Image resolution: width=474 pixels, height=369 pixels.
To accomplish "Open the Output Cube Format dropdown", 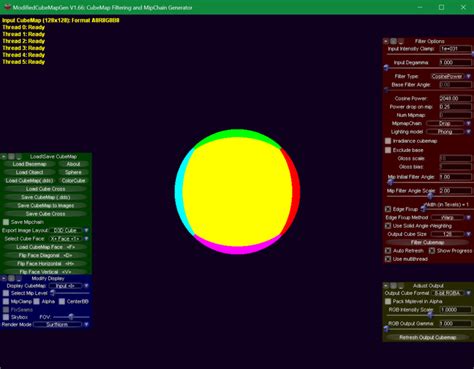I will click(468, 293).
